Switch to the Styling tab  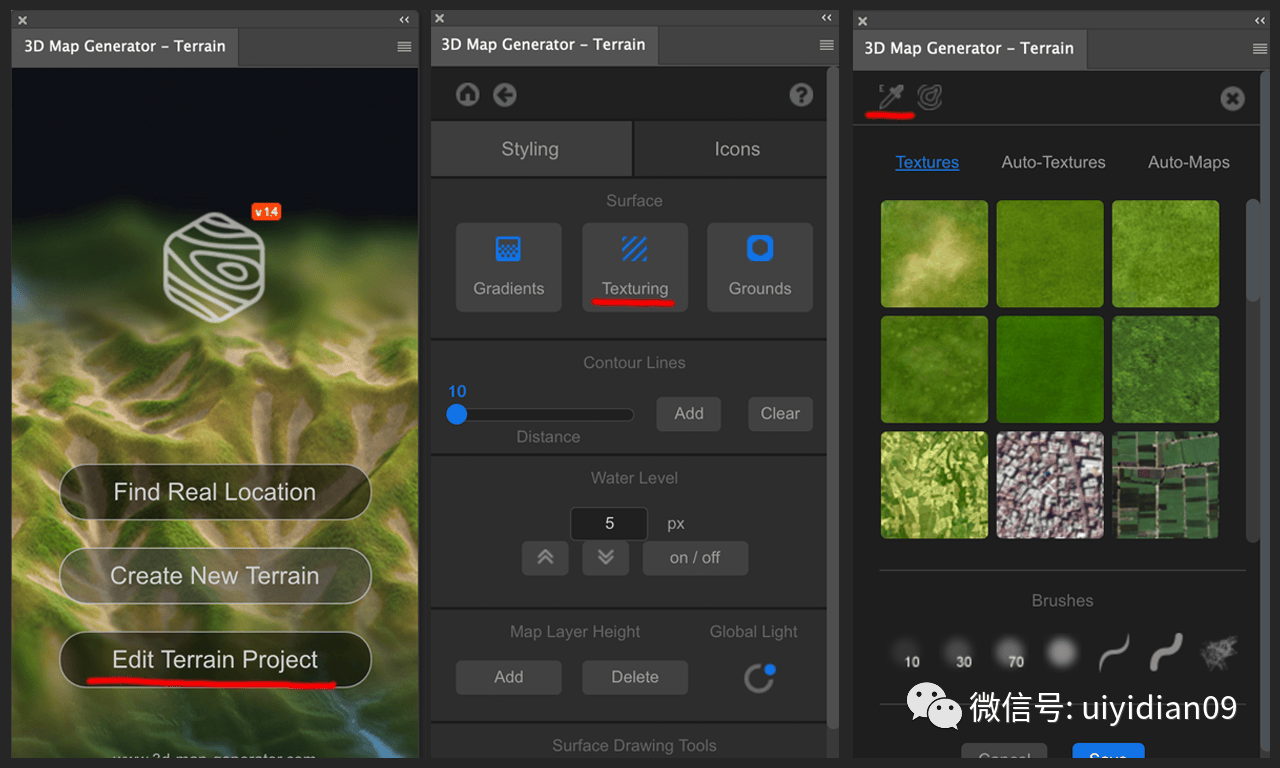(x=530, y=149)
